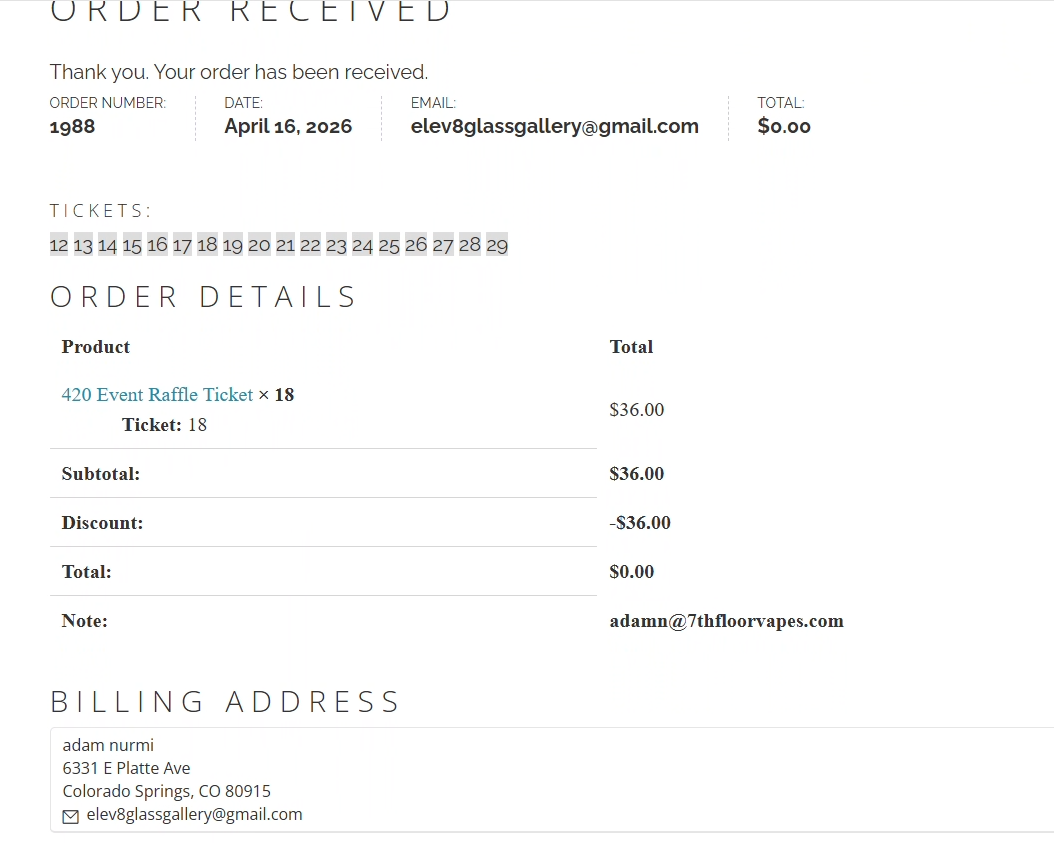
Task: Click the order date April 16, 2026
Action: [288, 127]
